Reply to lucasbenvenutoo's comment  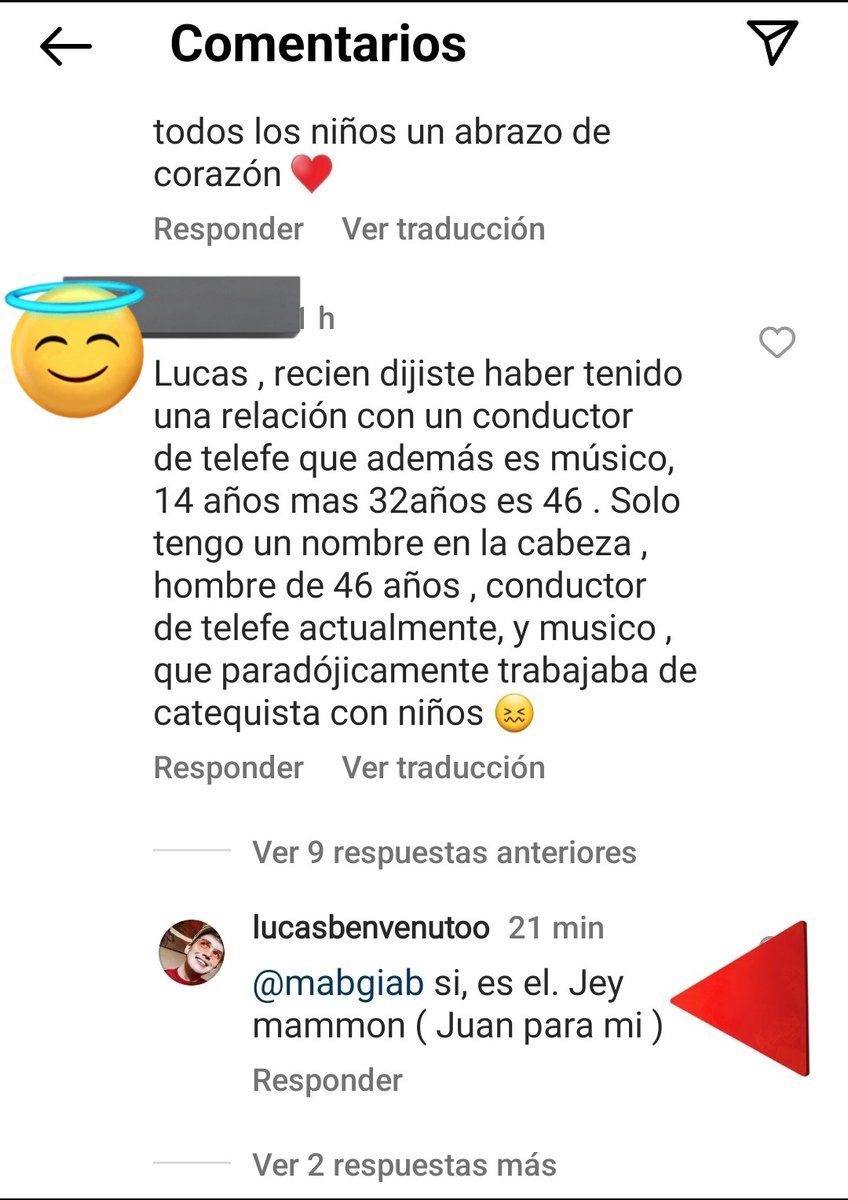click(x=328, y=1081)
